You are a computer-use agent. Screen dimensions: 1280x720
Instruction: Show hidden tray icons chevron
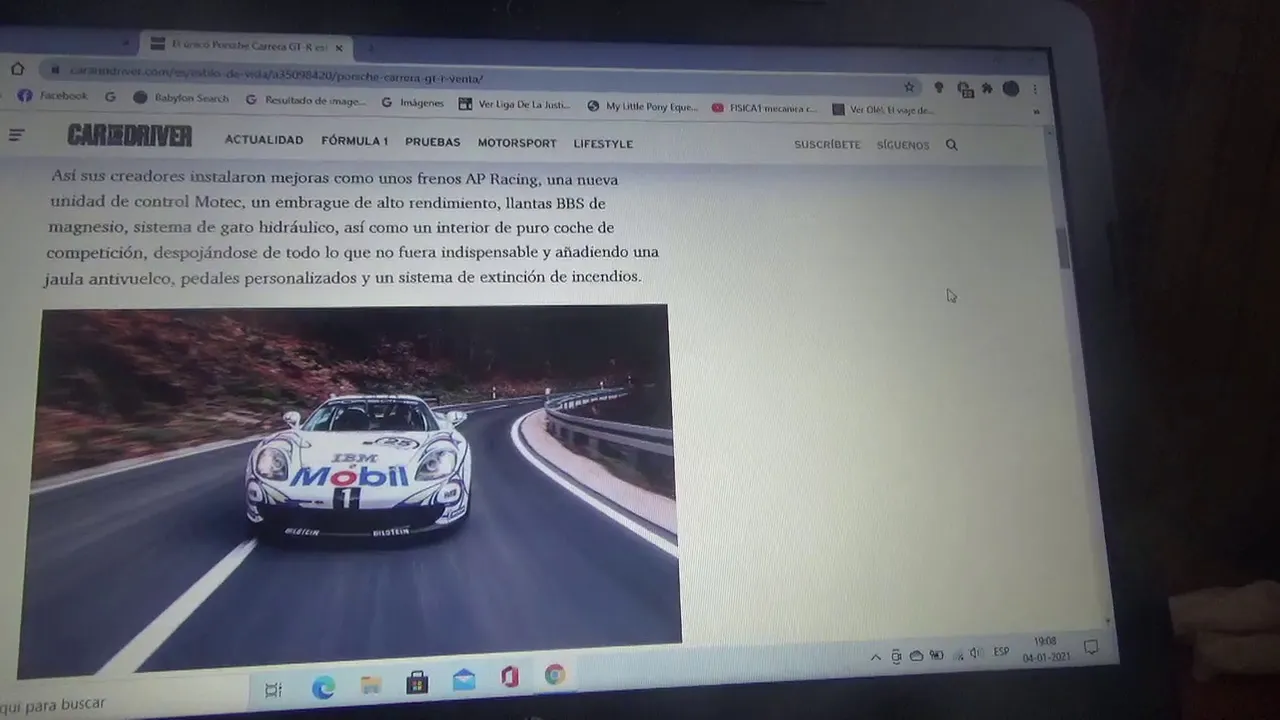pyautogui.click(x=876, y=658)
